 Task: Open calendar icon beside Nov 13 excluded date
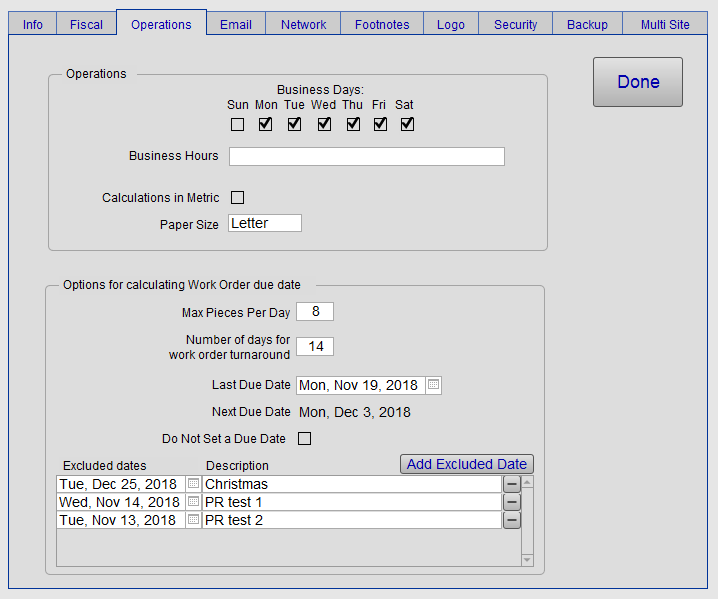pyautogui.click(x=194, y=520)
